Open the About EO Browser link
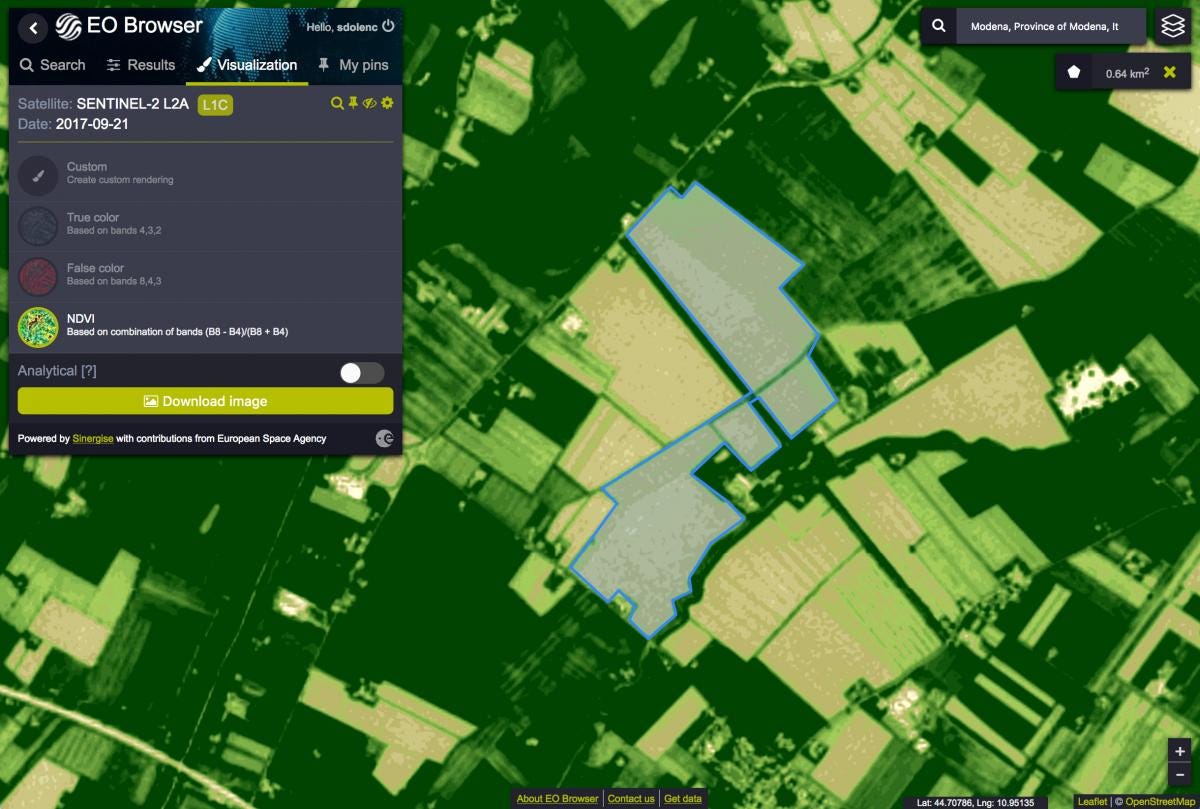Viewport: 1200px width, 809px height. (x=558, y=798)
